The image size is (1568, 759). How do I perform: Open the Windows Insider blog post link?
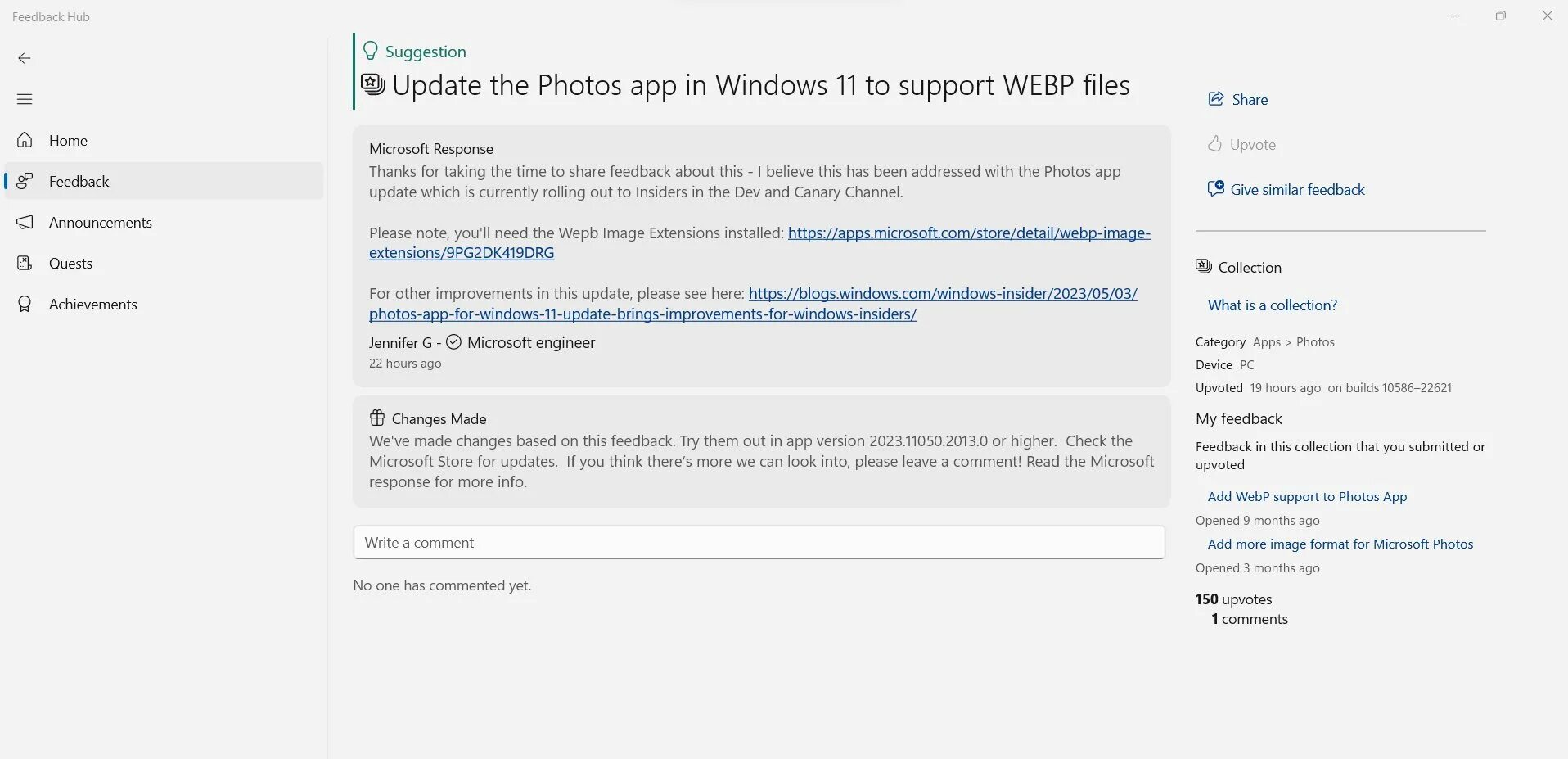[942, 294]
